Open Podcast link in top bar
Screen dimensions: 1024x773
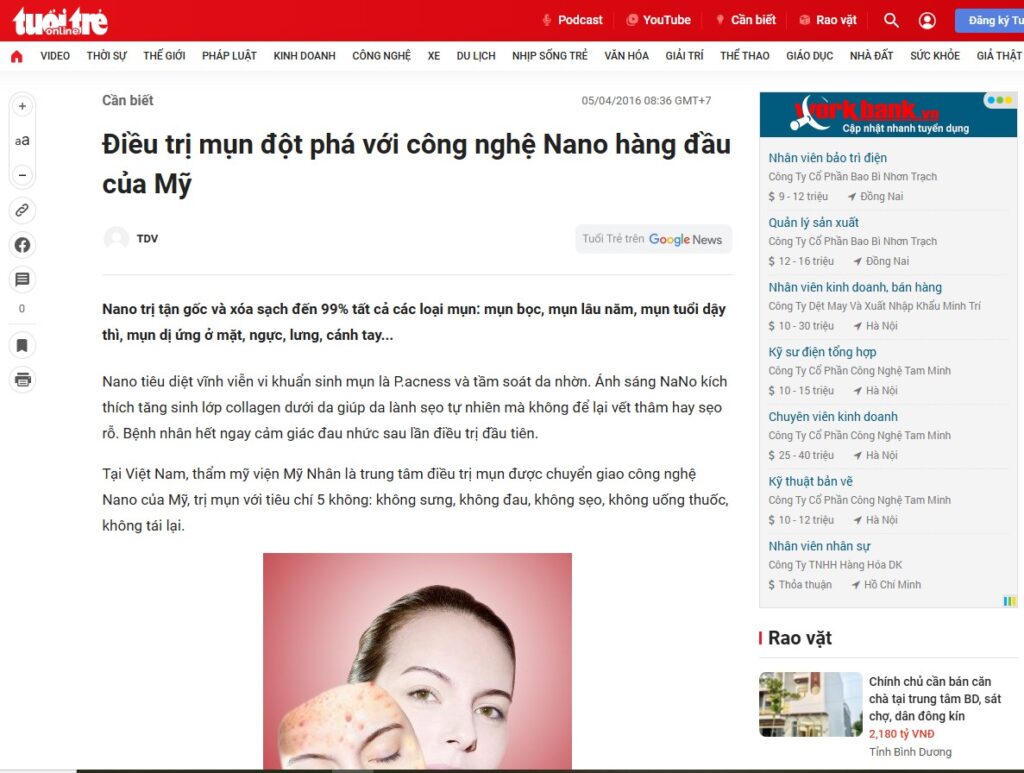pyautogui.click(x=572, y=20)
